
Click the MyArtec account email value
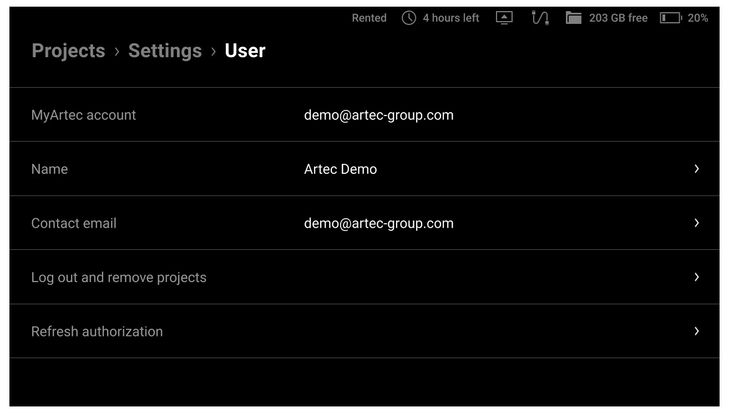379,115
